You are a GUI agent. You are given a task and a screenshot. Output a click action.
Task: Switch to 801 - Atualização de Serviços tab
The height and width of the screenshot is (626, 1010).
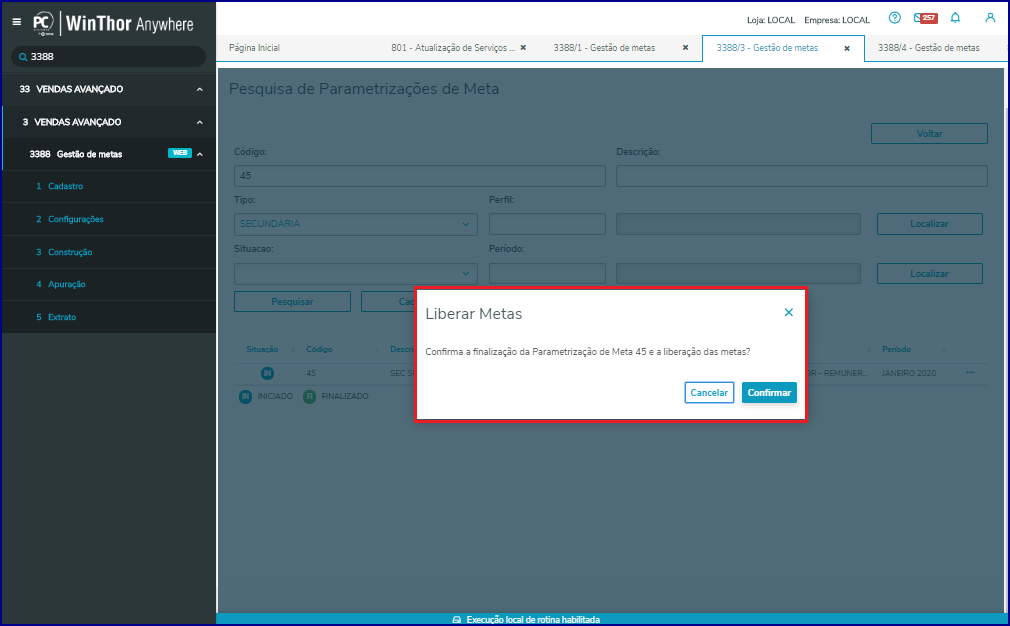pos(453,48)
